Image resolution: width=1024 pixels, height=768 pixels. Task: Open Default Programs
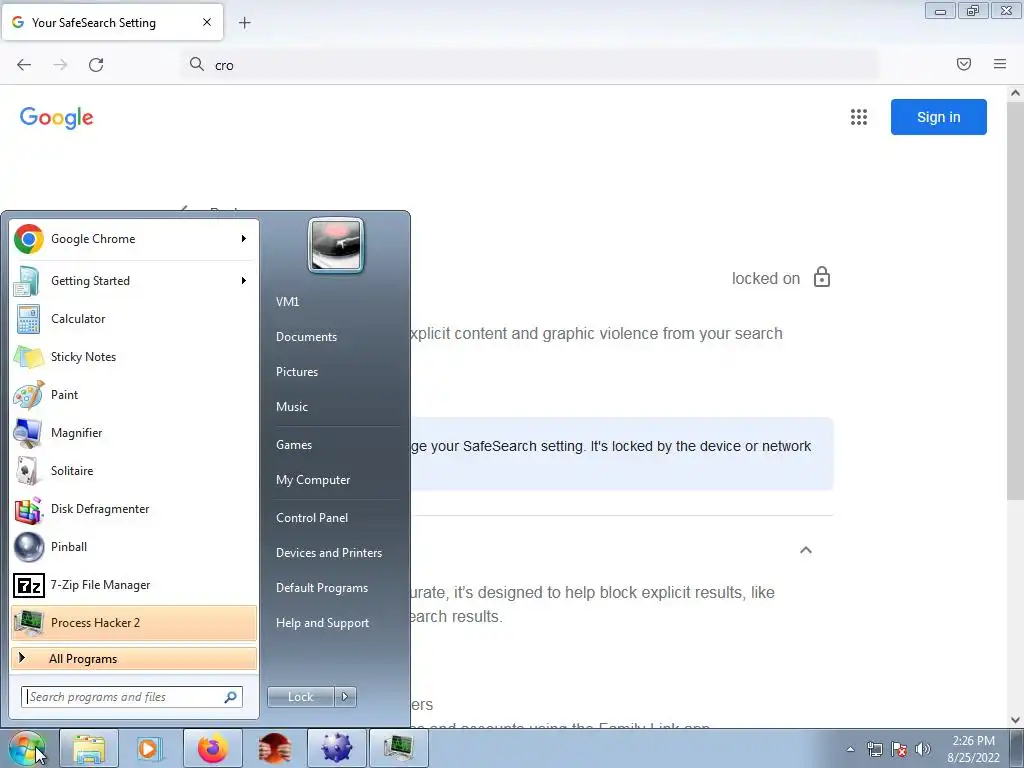(322, 588)
